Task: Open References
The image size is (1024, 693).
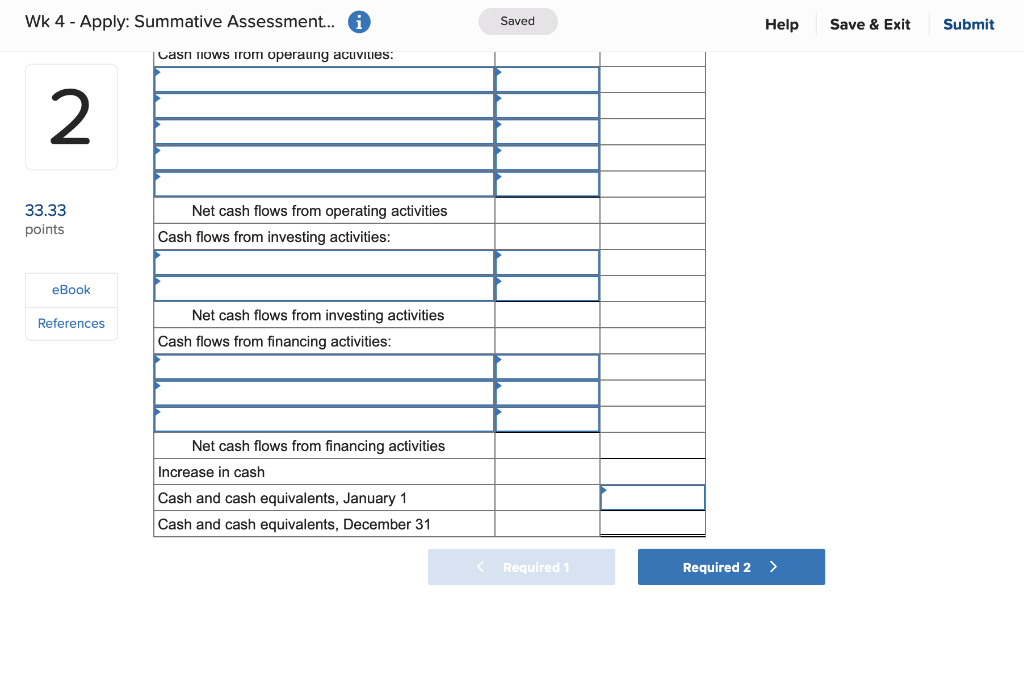Action: click(x=71, y=323)
